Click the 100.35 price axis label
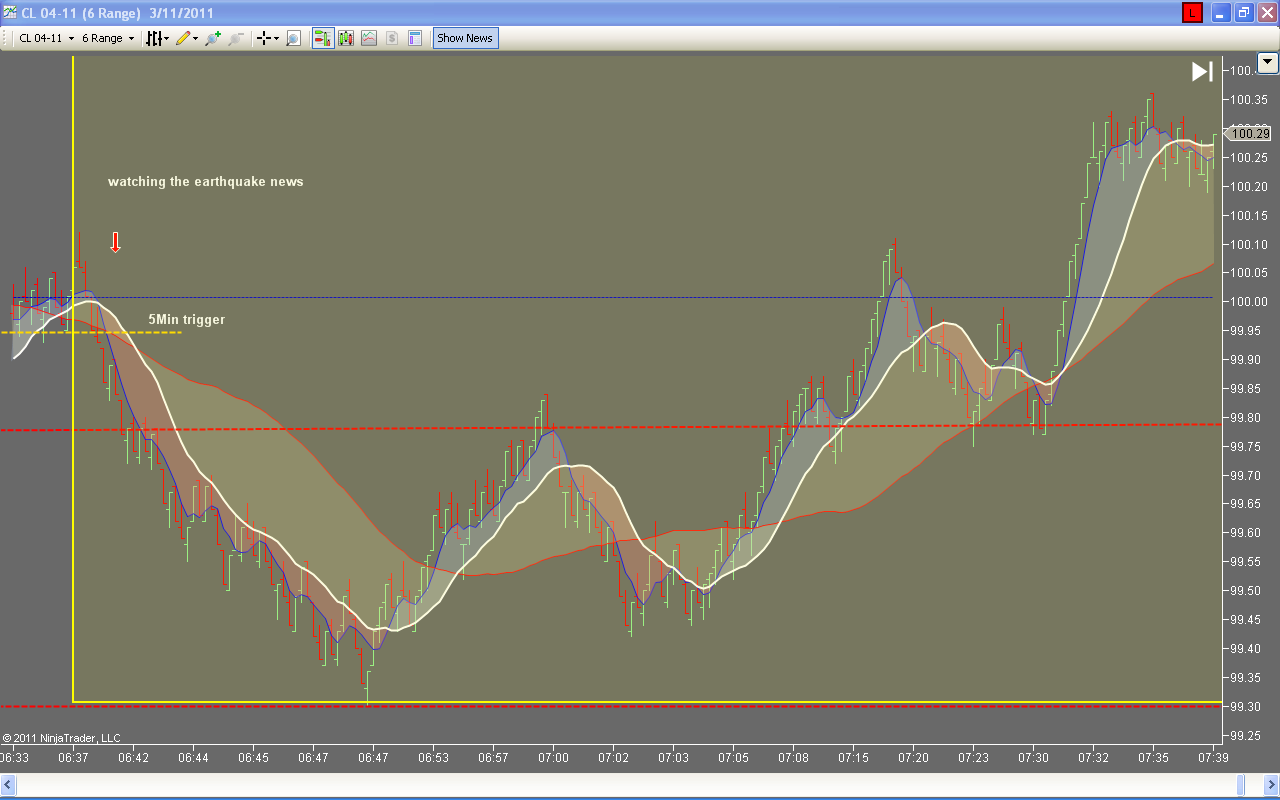This screenshot has height=800, width=1280. pyautogui.click(x=1249, y=99)
